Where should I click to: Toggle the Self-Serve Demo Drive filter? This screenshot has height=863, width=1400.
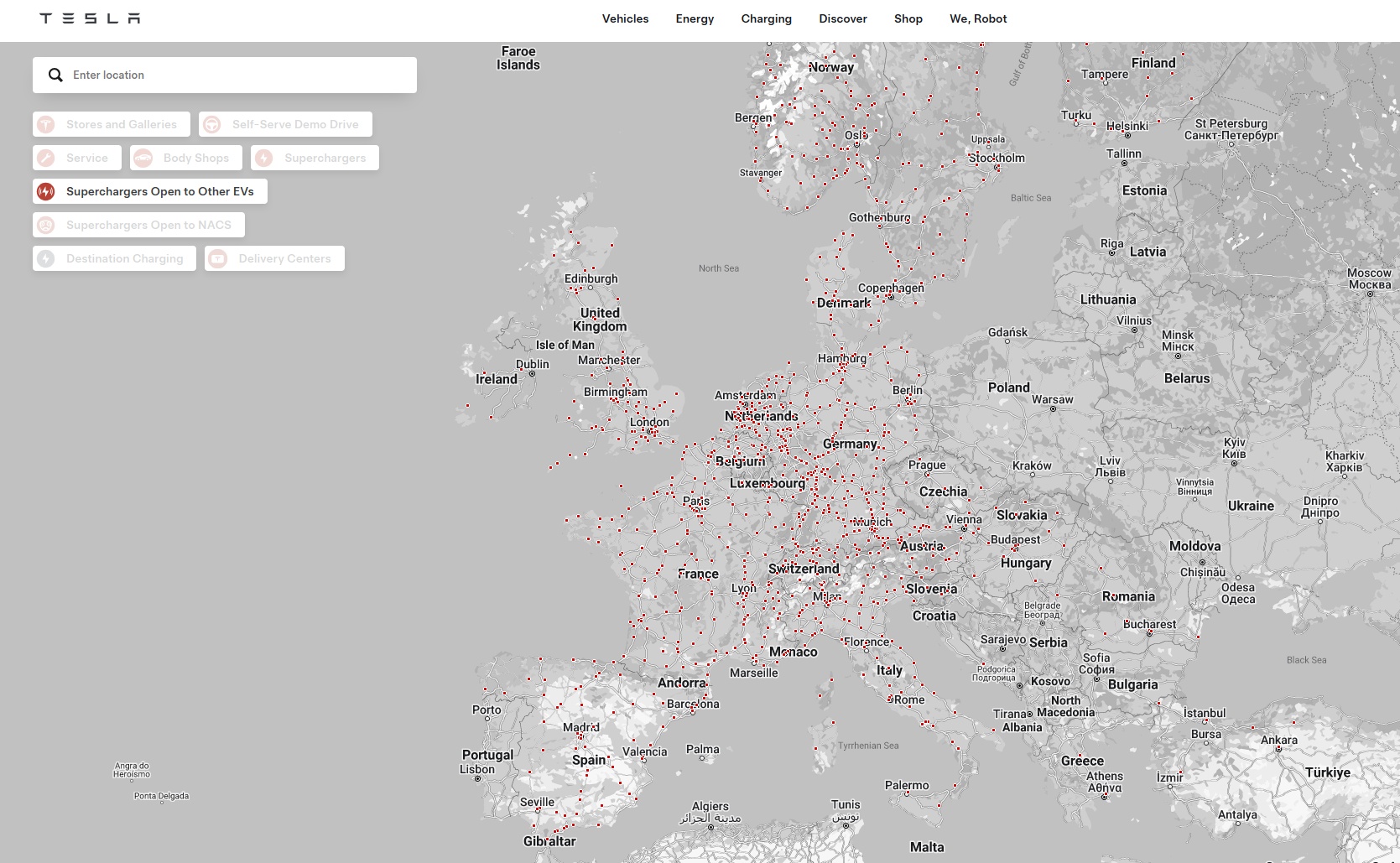coord(285,124)
